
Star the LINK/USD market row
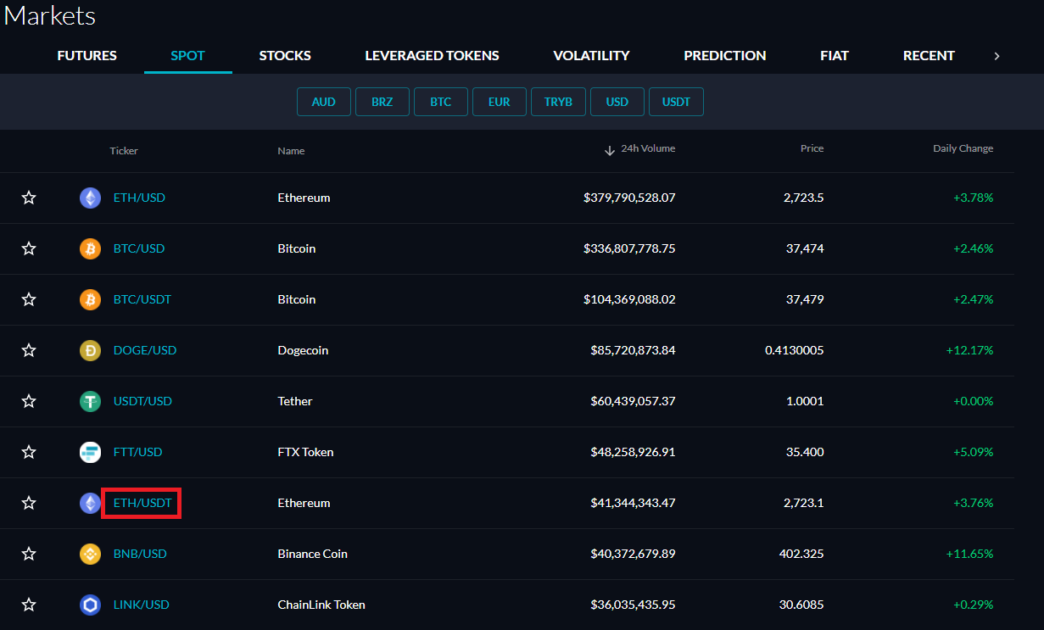tap(29, 605)
